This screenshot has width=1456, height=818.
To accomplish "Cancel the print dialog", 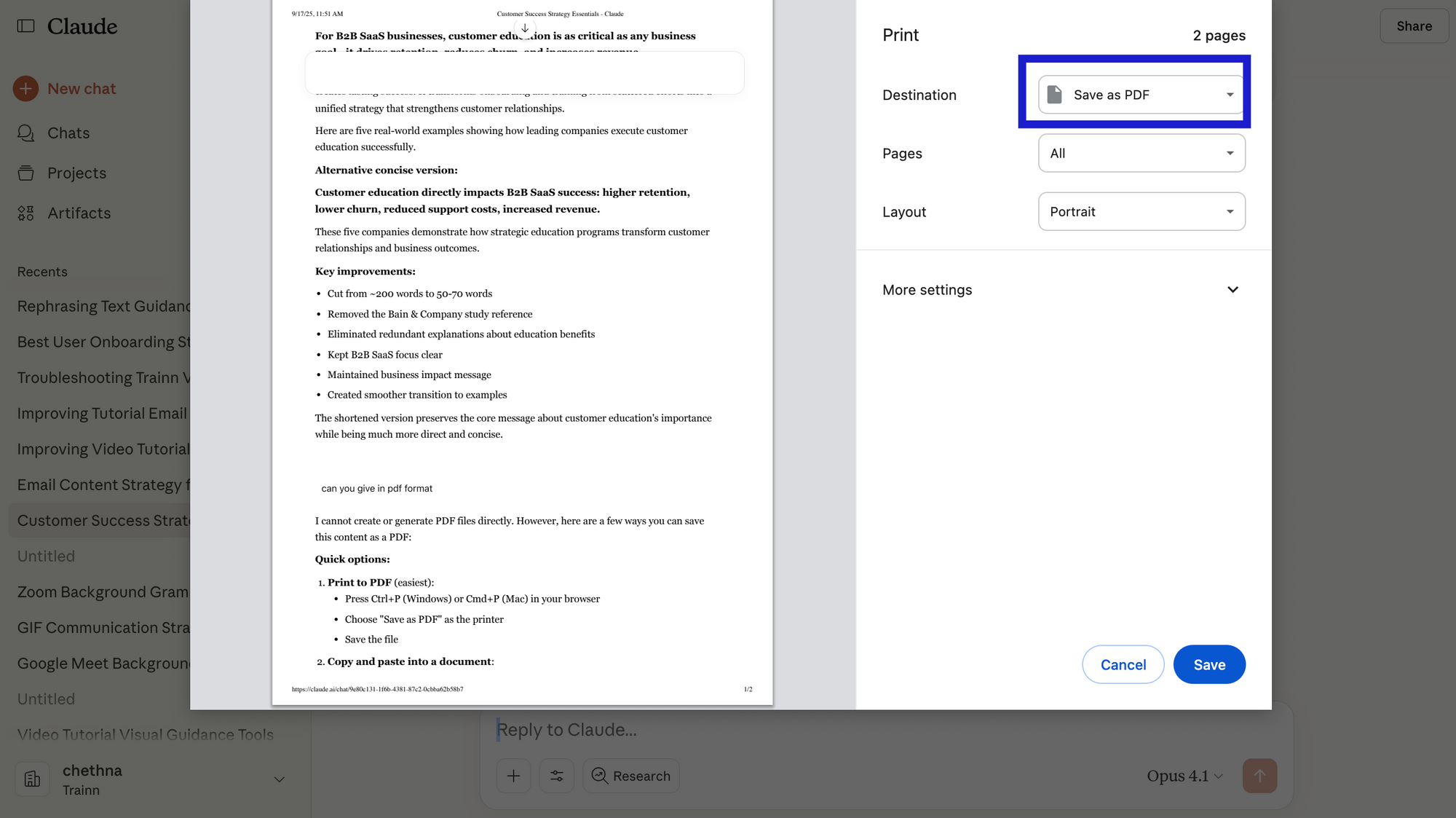I will 1123,664.
